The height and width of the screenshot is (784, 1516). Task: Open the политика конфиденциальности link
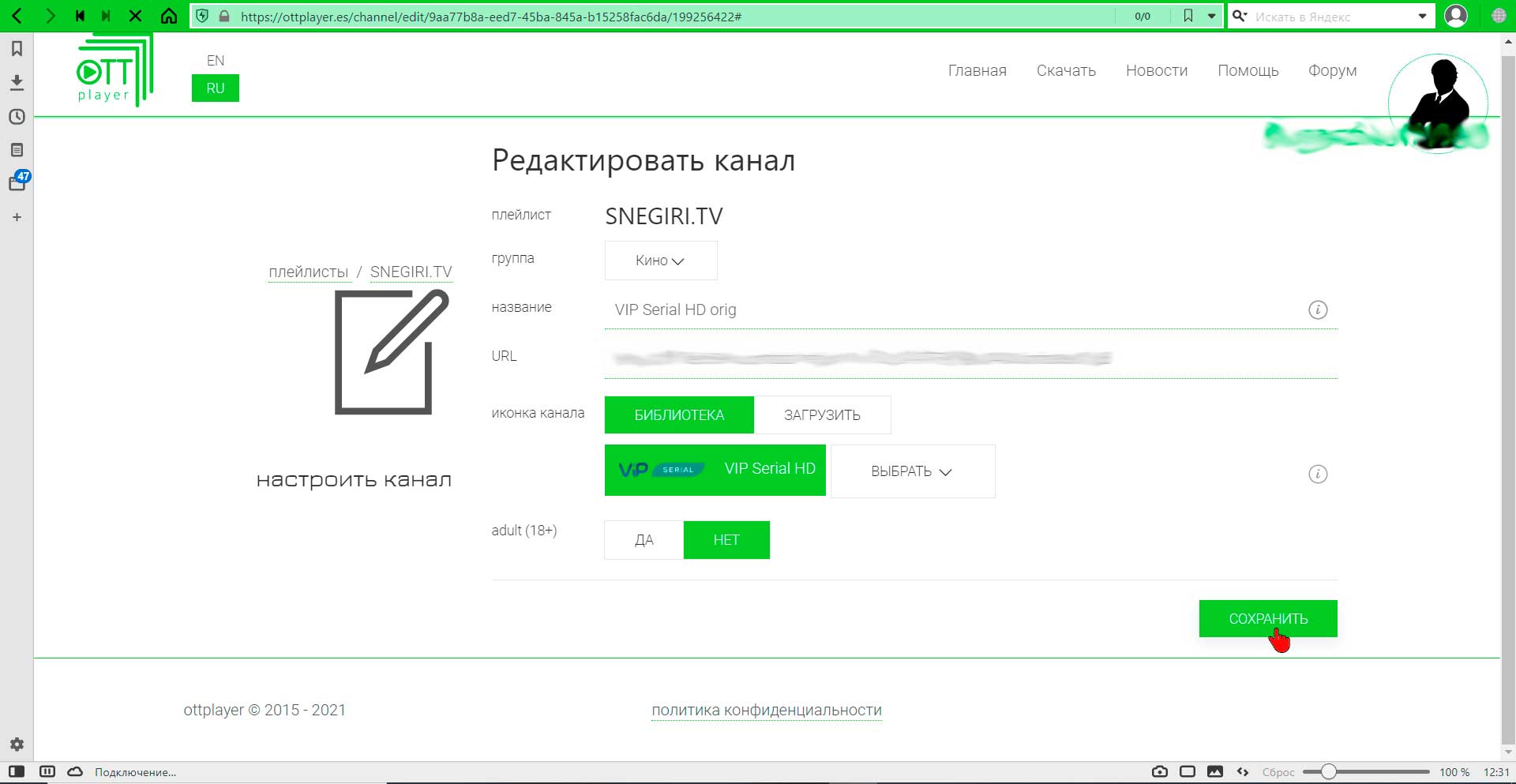pyautogui.click(x=767, y=710)
